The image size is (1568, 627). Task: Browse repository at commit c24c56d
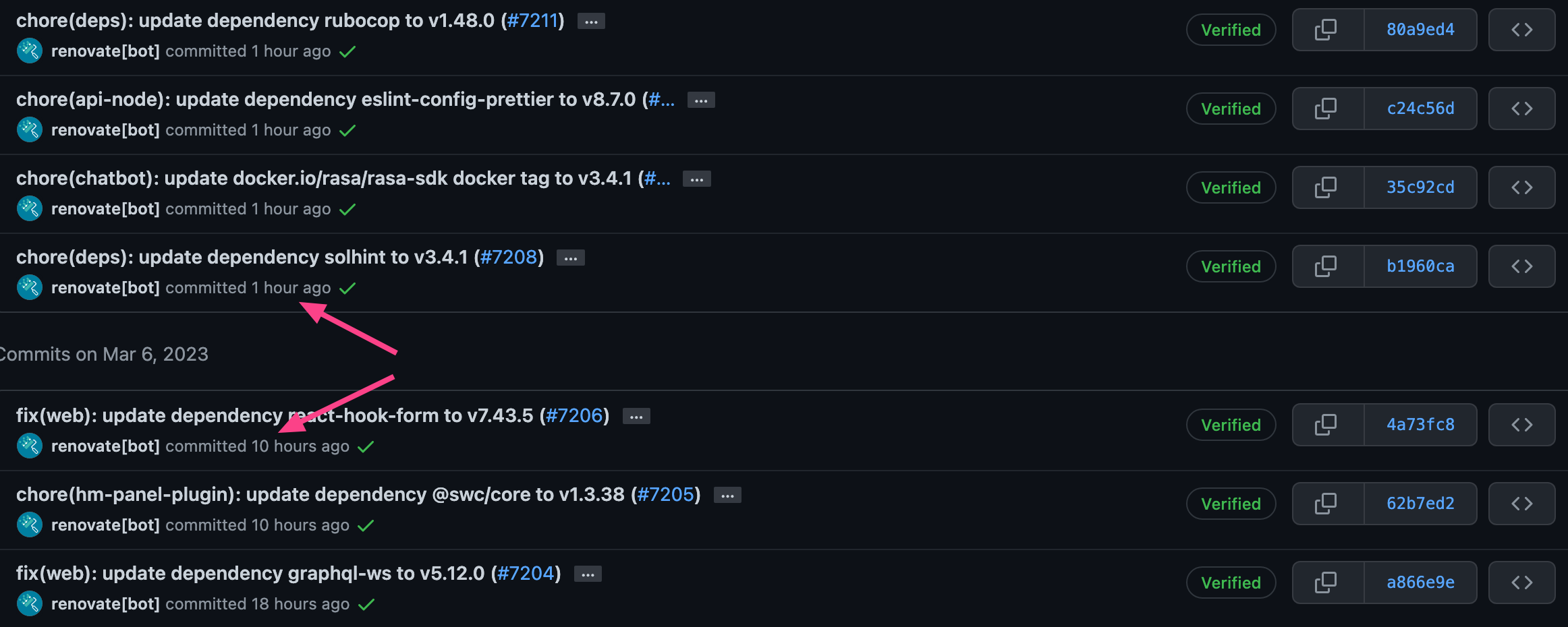point(1521,109)
